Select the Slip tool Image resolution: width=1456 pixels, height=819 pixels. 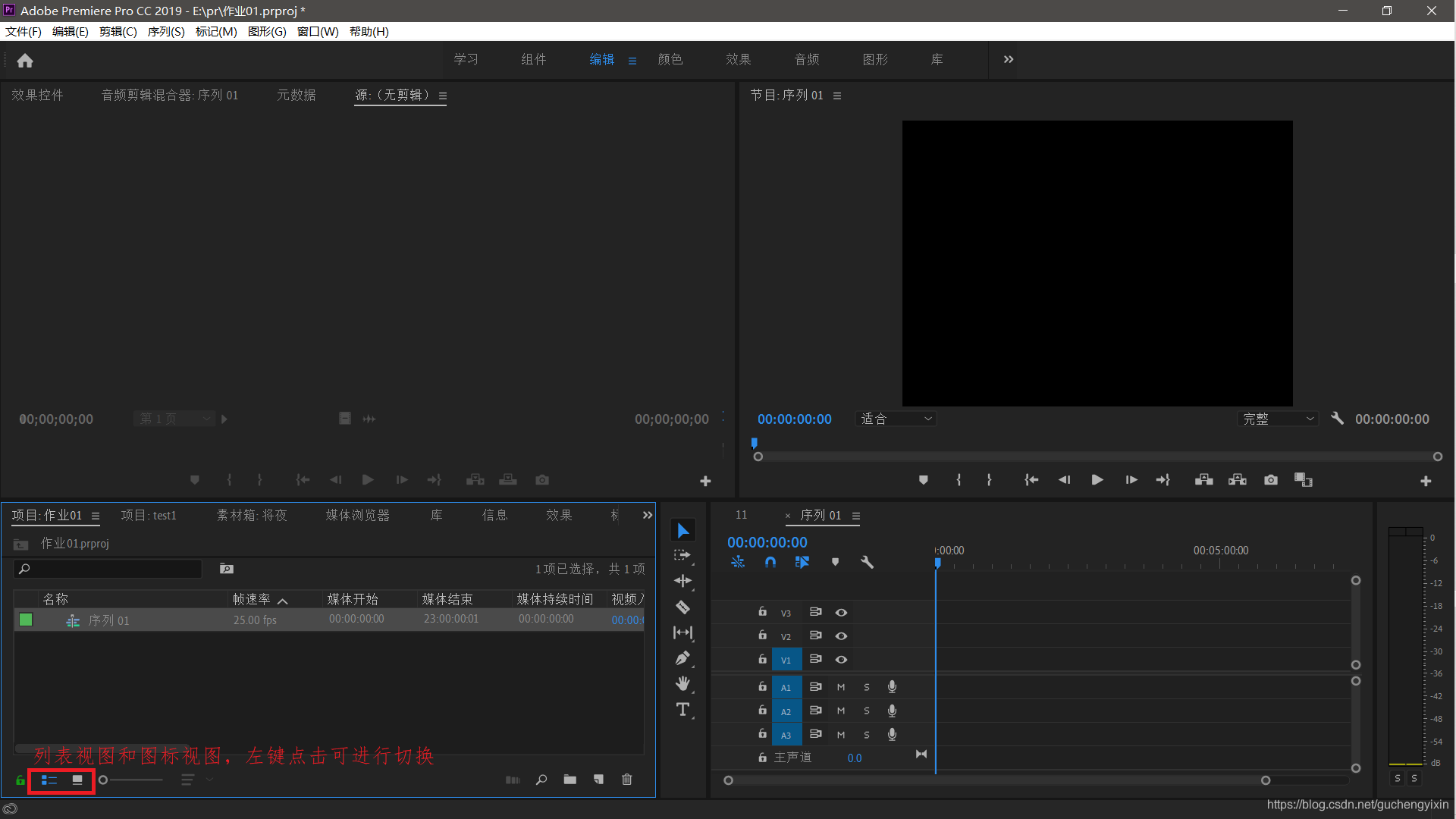682,632
